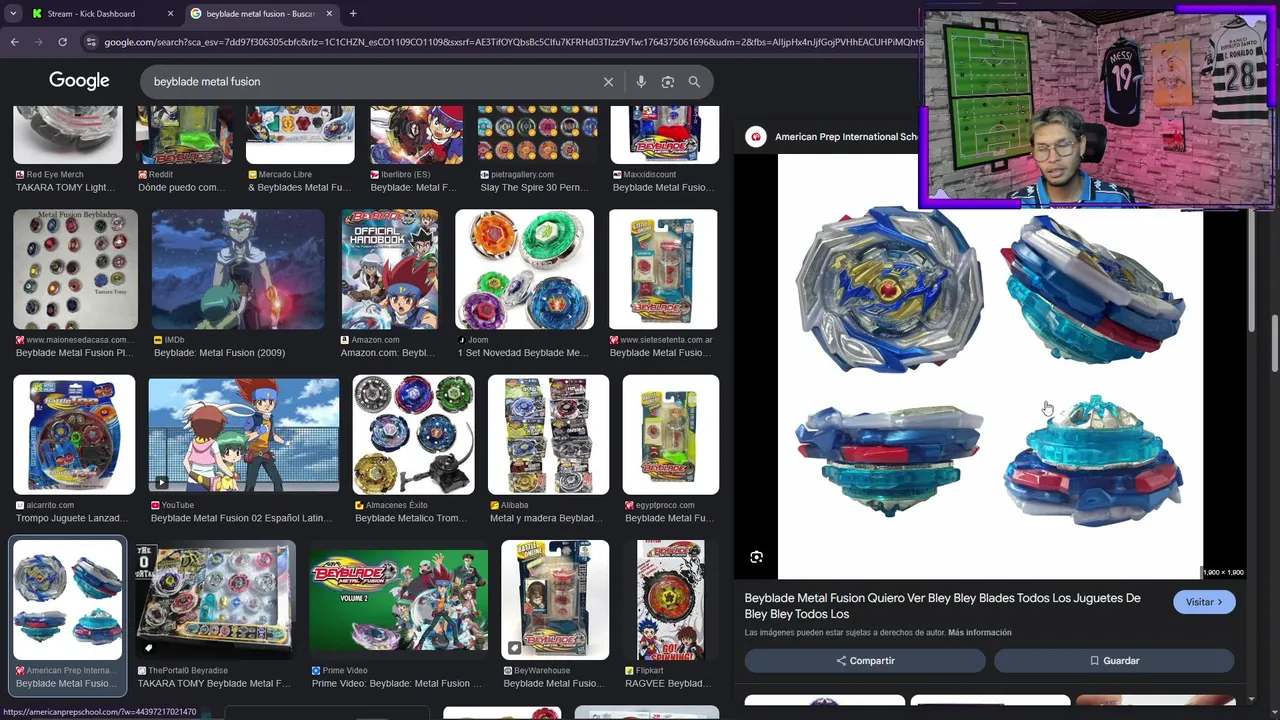Open YouTube Beyblade Metal Fusion 02 thumbnail
Screen dimensions: 1280x720
point(244,434)
